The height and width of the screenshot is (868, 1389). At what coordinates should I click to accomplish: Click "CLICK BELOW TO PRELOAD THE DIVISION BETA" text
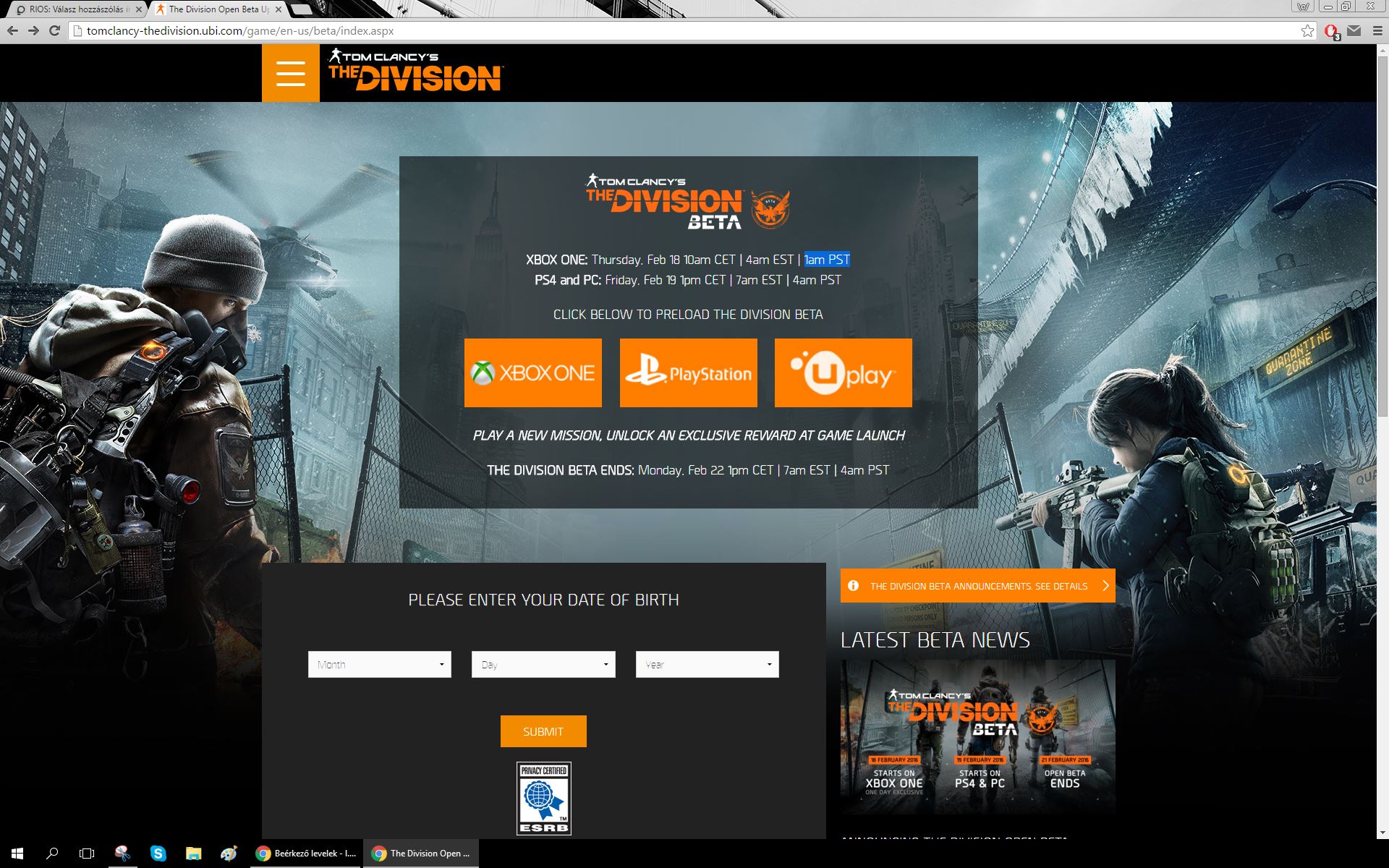[688, 315]
